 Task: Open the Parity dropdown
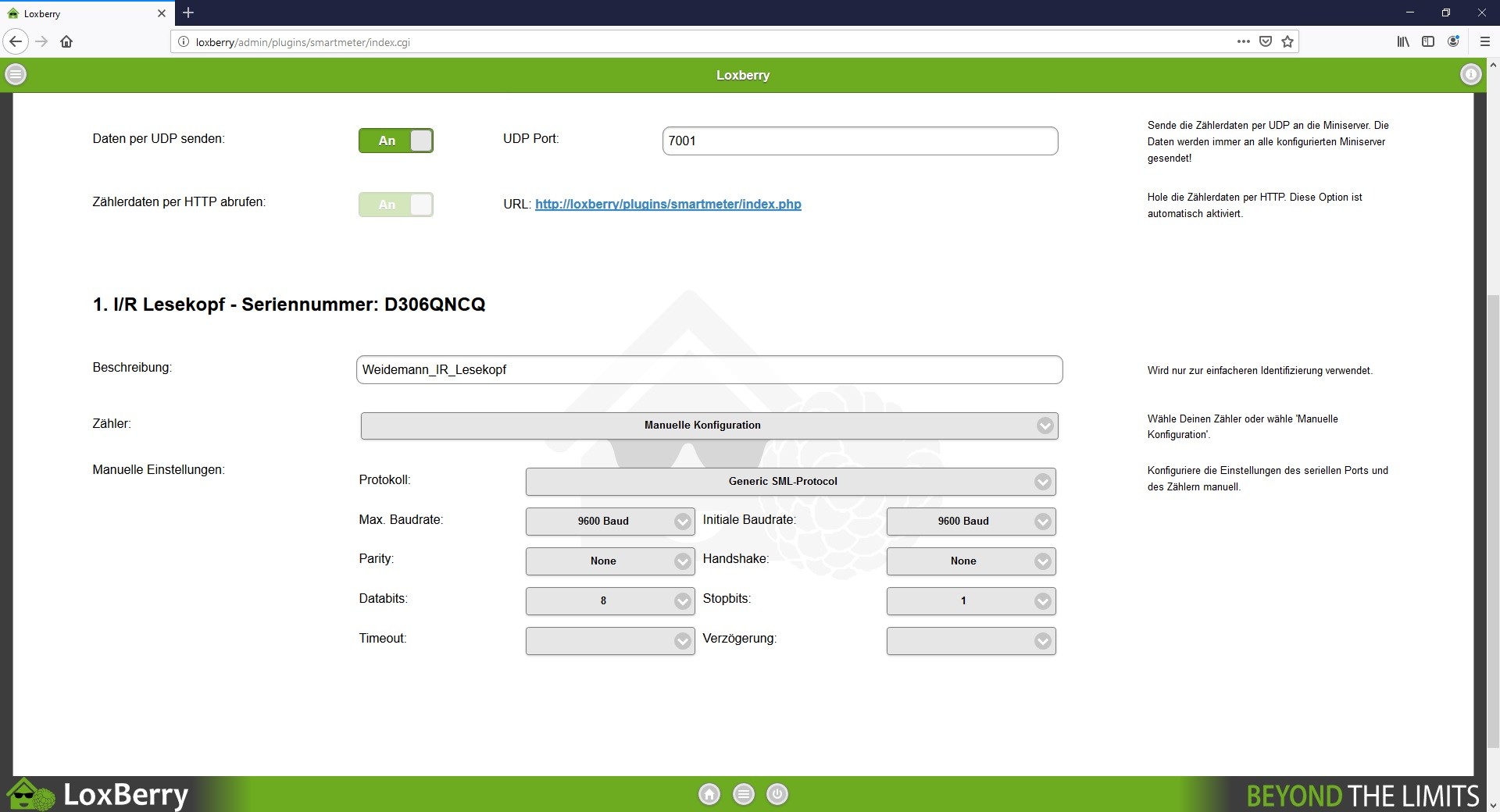pos(609,561)
